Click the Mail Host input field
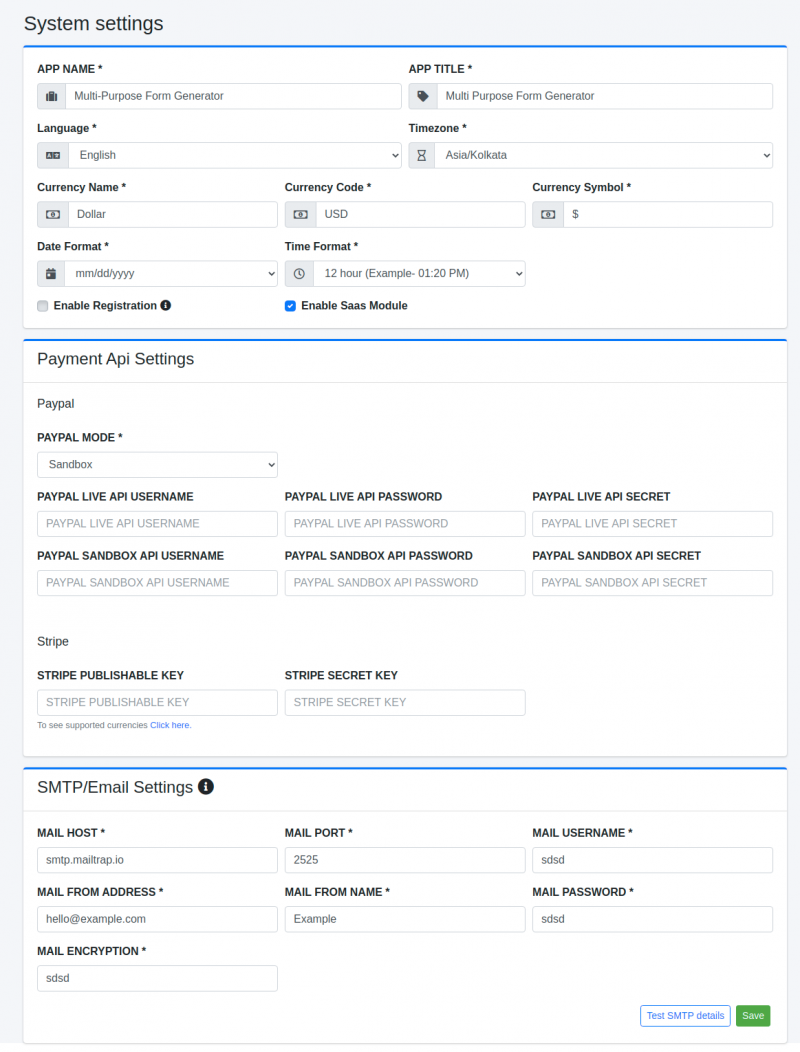This screenshot has width=800, height=1052. 158,860
